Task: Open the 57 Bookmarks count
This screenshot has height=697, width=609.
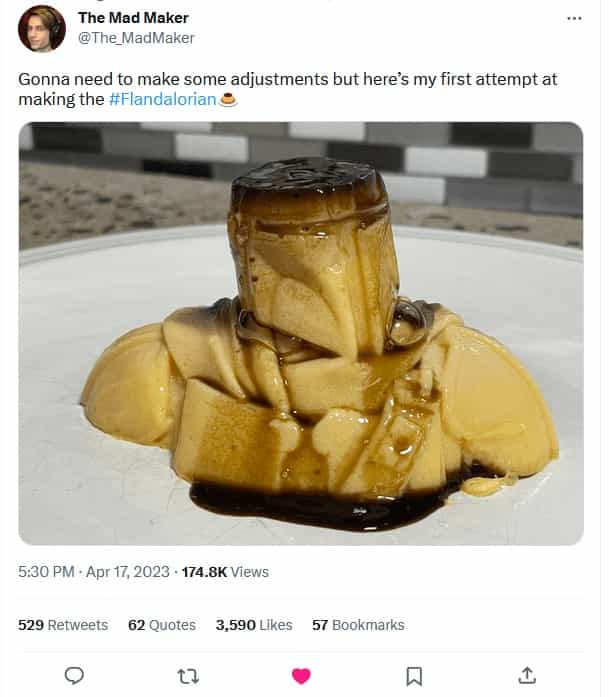Action: [358, 625]
